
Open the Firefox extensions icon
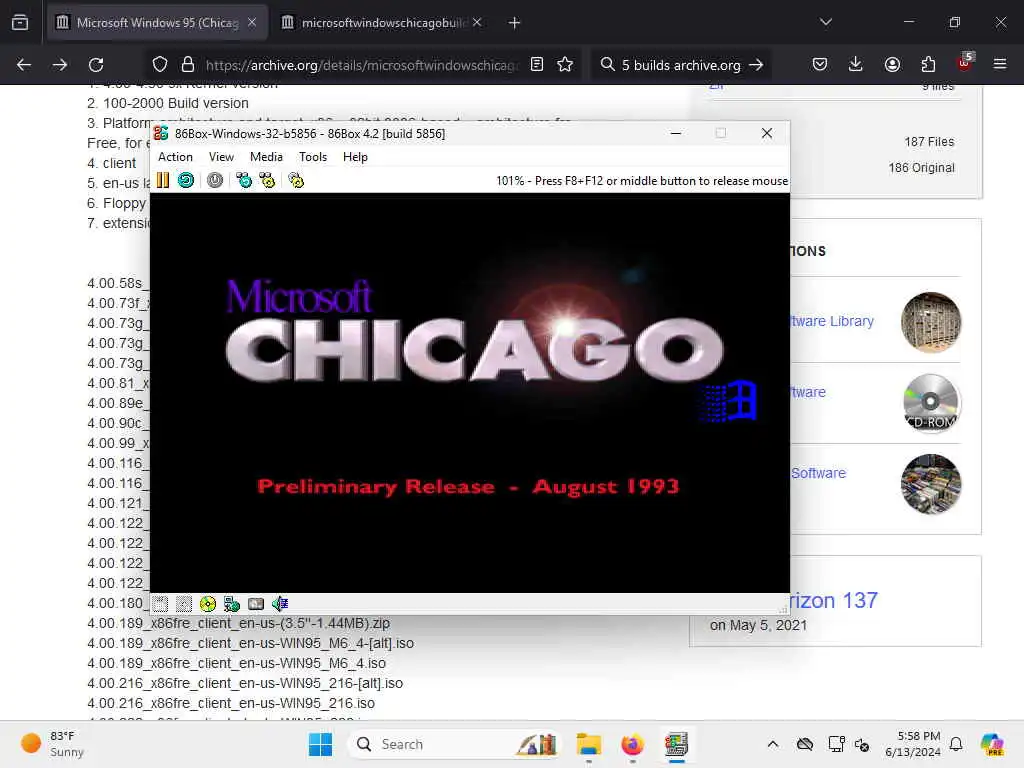click(928, 65)
